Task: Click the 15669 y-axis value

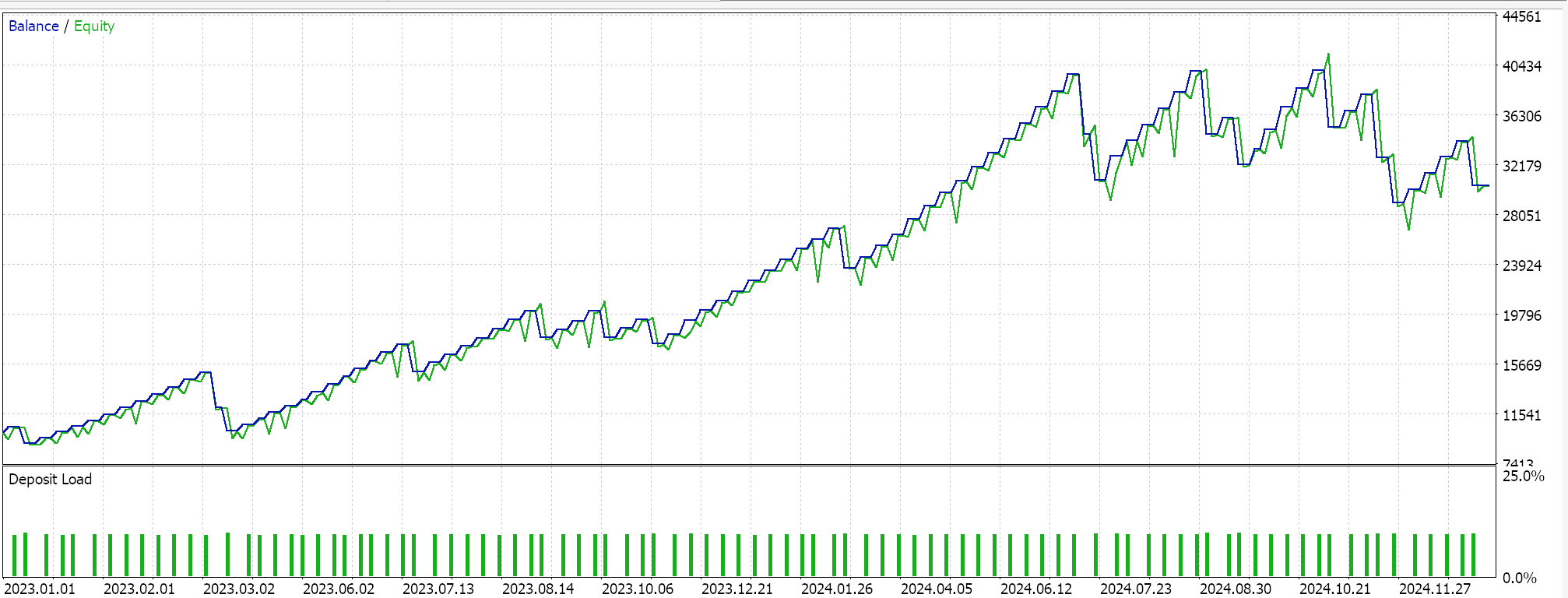Action: tap(1521, 365)
